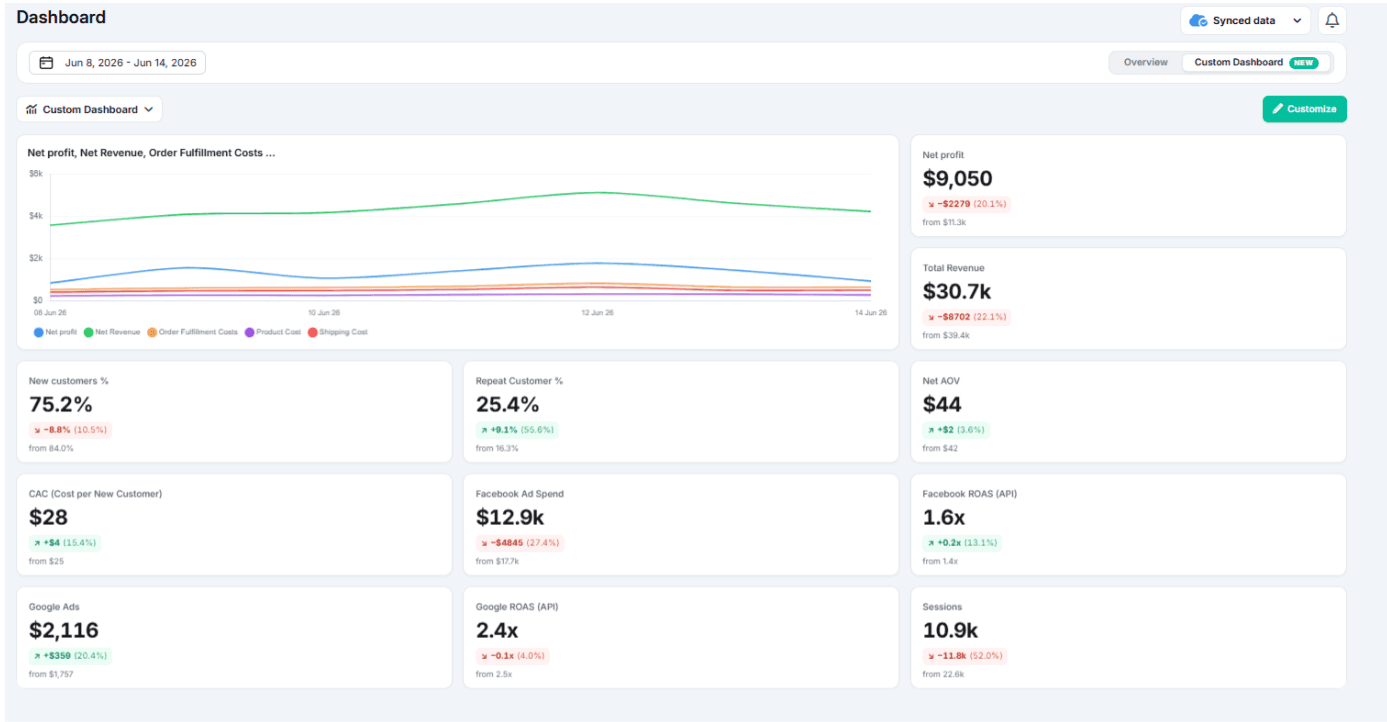Click the +$2 (3.6%) change badge

(x=956, y=430)
